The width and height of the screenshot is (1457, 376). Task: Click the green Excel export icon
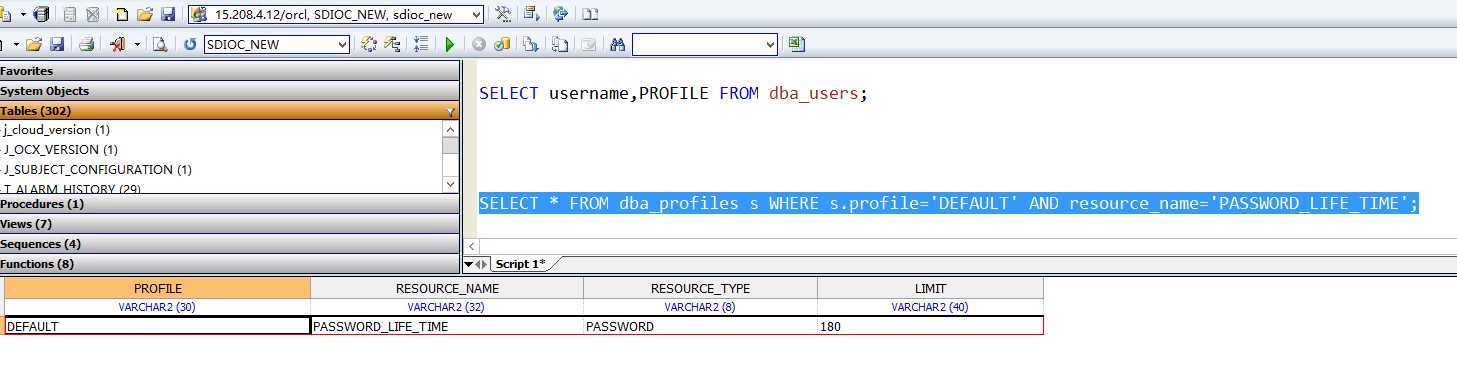[x=796, y=44]
